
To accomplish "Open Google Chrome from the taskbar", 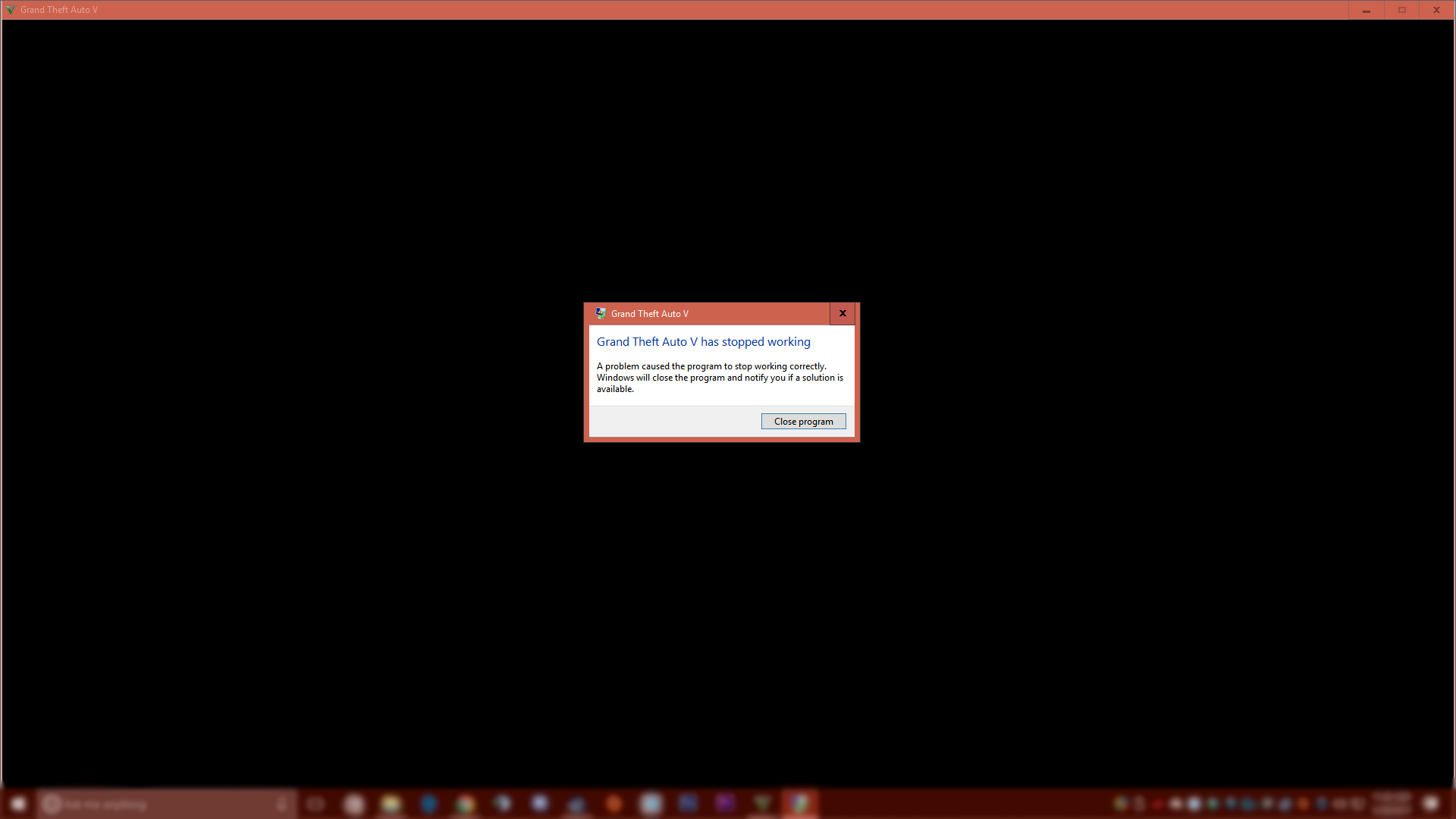I will tap(465, 804).
